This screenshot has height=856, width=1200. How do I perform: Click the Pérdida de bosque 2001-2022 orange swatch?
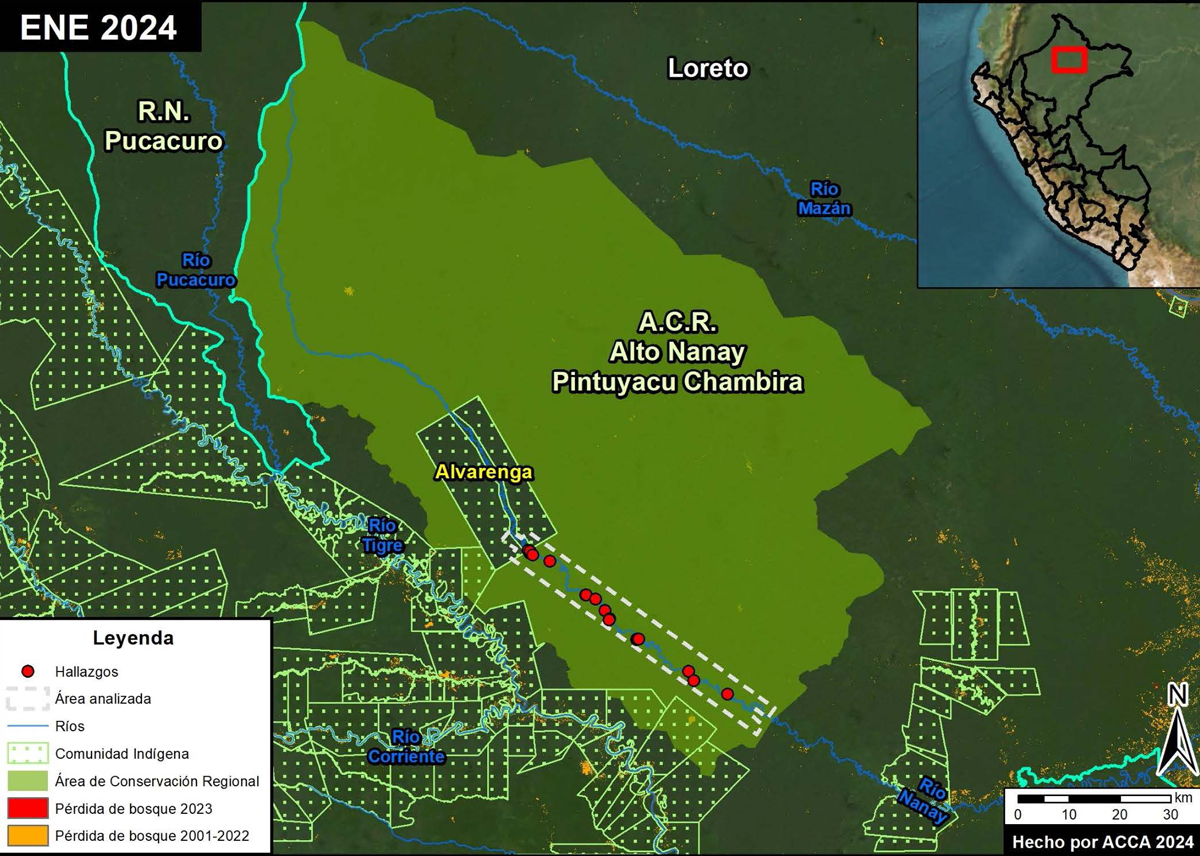[29, 834]
